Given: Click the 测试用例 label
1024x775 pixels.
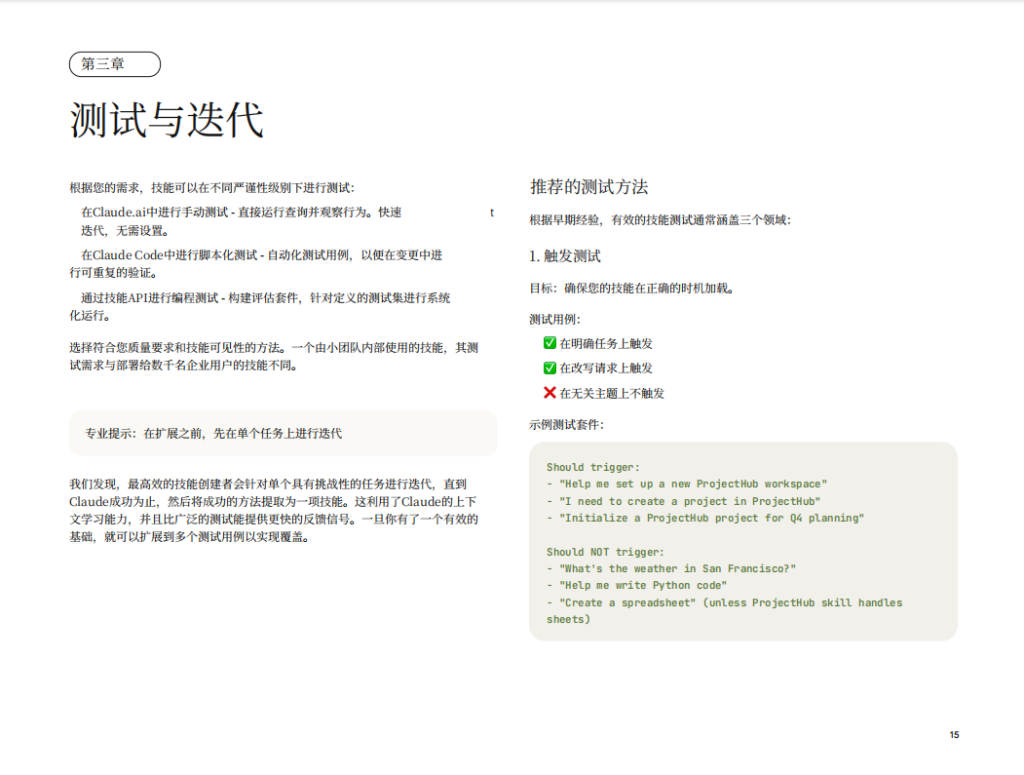Looking at the screenshot, I should [x=555, y=319].
